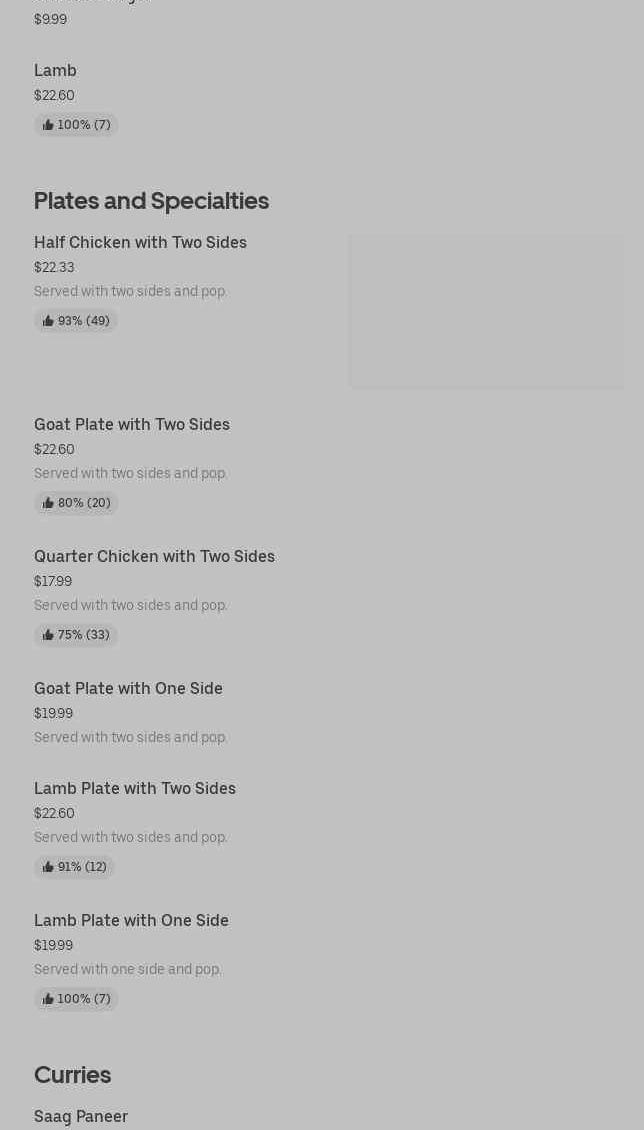Choose Goat Plate with One Side
This screenshot has height=1130, width=644.
tap(128, 688)
